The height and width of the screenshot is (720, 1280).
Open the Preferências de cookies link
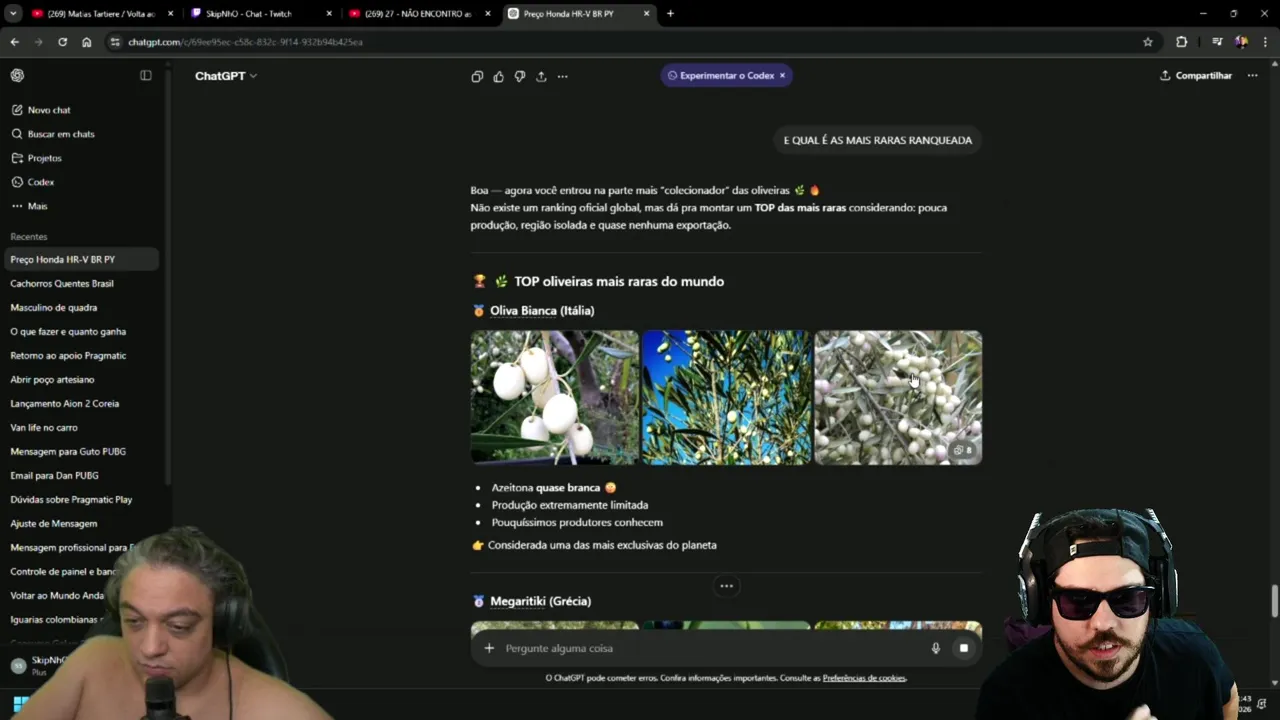pos(864,678)
